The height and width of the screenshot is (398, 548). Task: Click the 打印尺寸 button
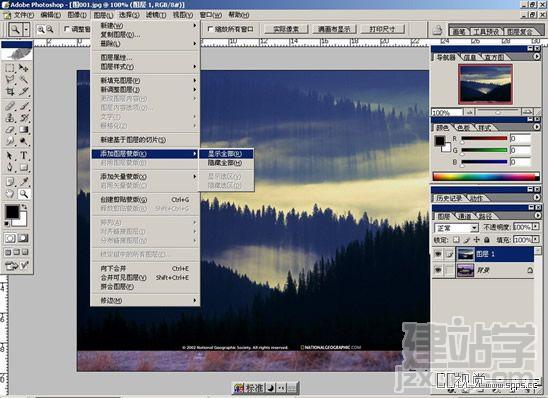382,29
